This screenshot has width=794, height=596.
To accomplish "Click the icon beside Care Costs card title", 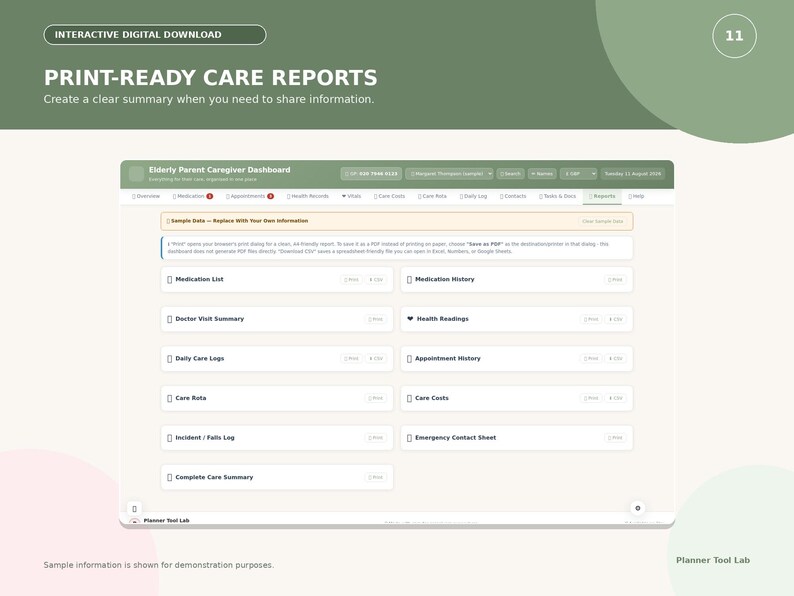I will (409, 398).
